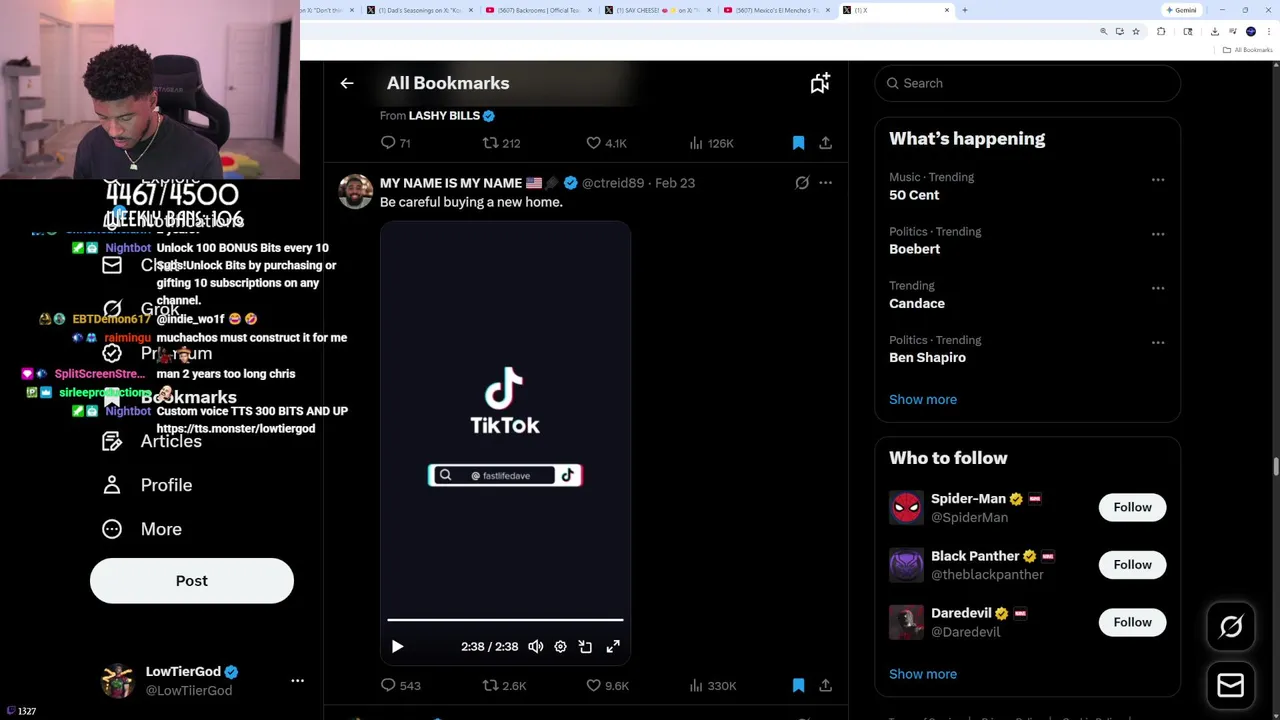
Task: Open more options for Ben Shapiro trend
Action: [x=1158, y=342]
